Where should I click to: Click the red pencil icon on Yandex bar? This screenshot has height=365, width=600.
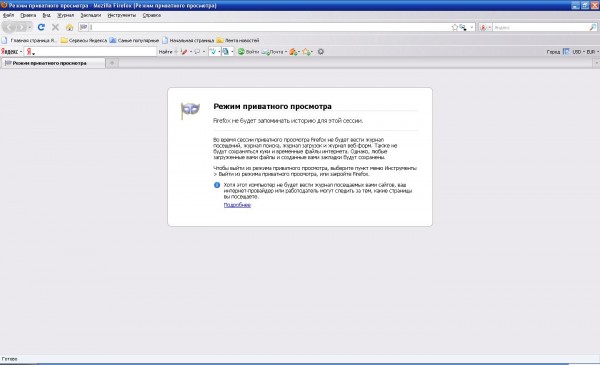(x=184, y=52)
